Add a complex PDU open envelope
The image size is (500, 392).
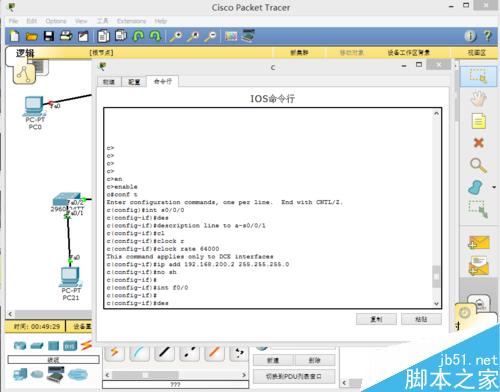479,265
